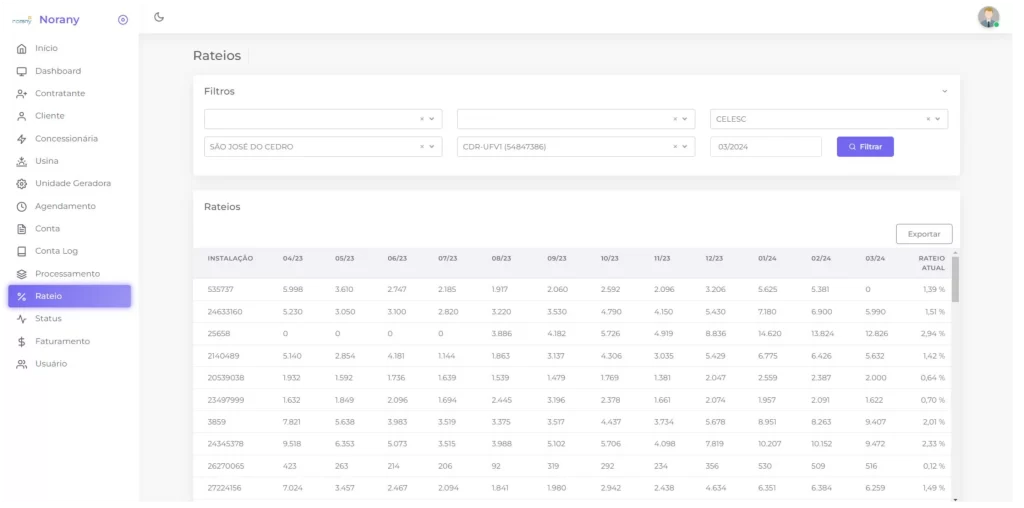Open the Conta Log menu item
The image size is (1024, 508).
56,251
